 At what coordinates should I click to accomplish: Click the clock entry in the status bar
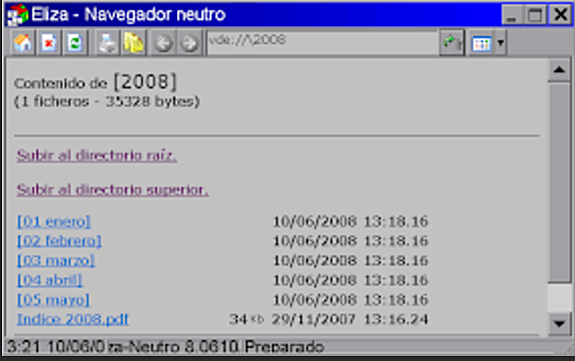coord(55,347)
